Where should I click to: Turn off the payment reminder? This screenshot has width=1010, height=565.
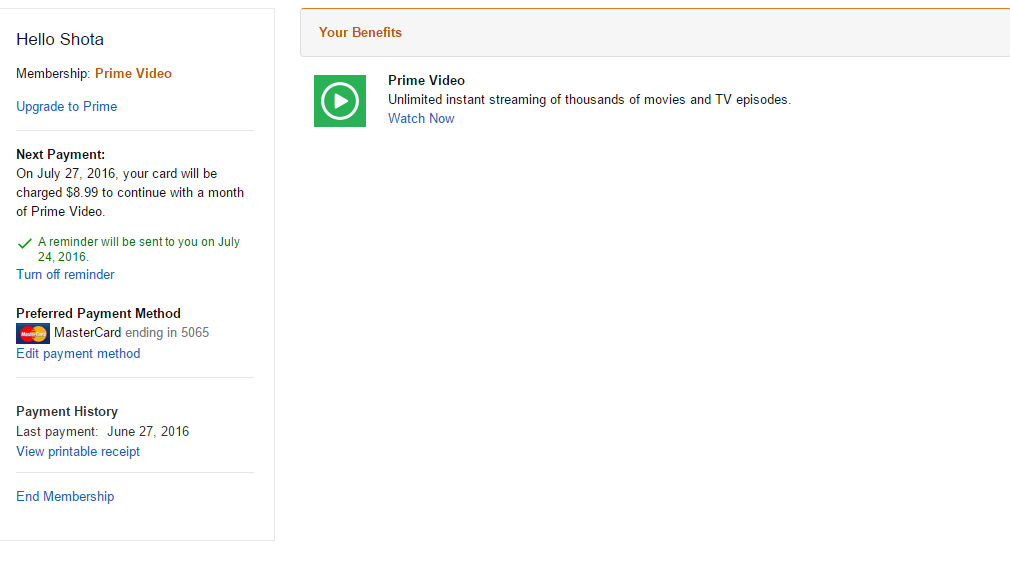(65, 274)
